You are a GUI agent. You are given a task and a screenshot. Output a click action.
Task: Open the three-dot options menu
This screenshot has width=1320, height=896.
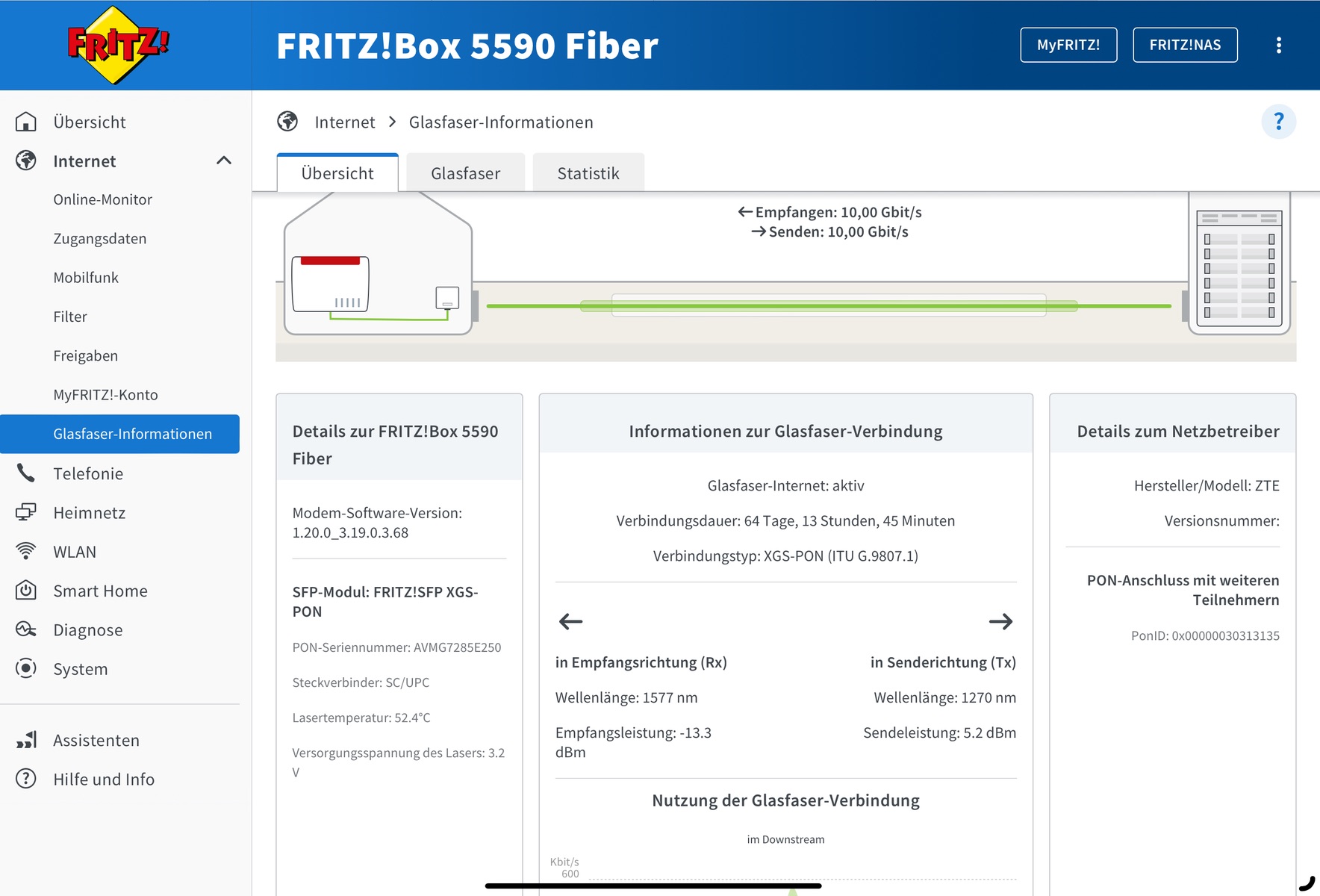1278,46
